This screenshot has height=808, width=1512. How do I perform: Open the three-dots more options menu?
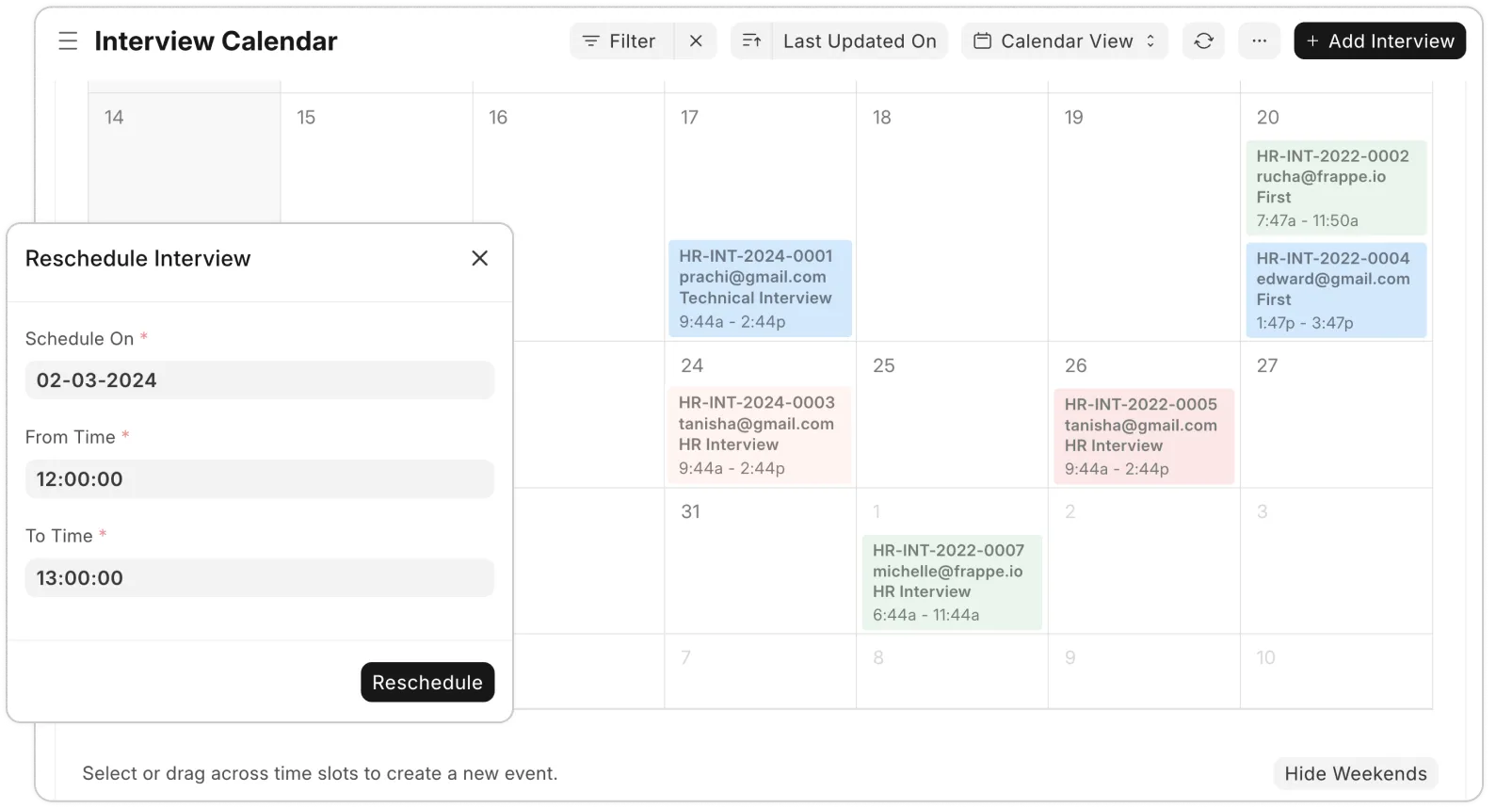pos(1259,41)
